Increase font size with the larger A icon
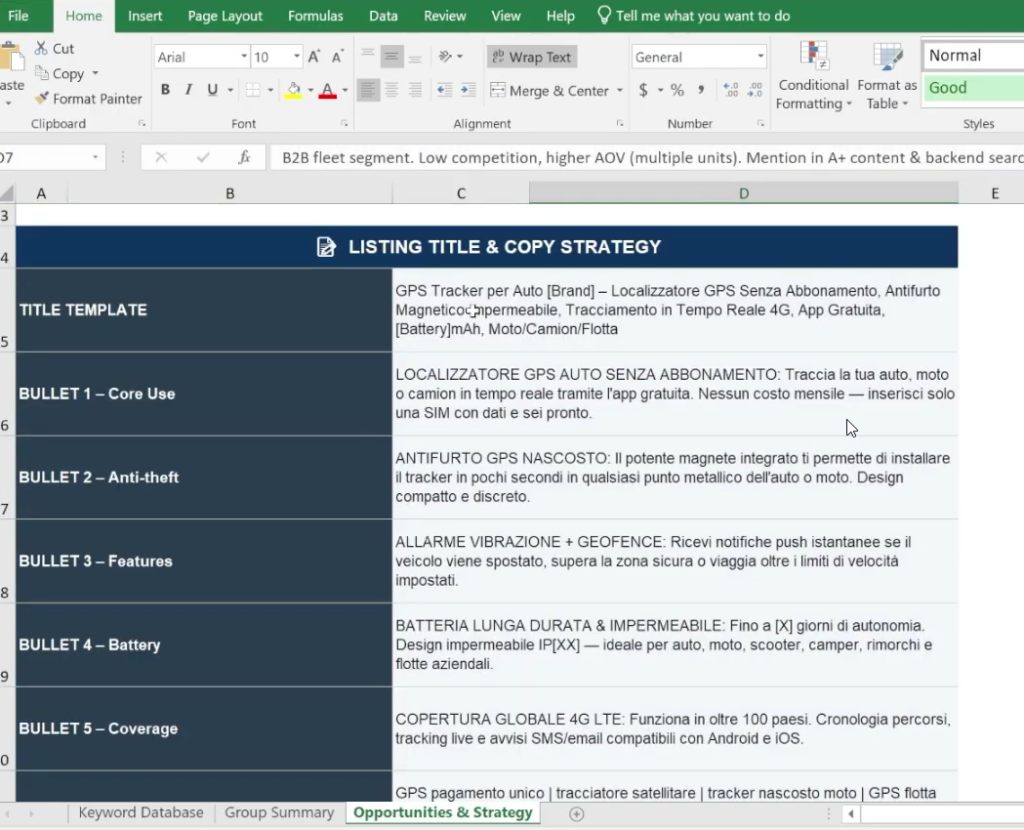The width and height of the screenshot is (1024, 830). [314, 57]
